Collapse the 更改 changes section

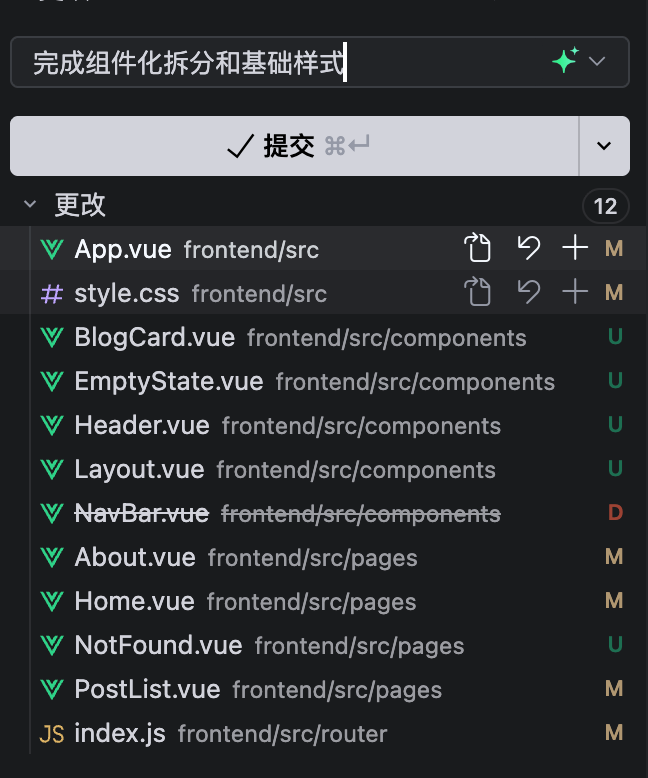pos(30,204)
